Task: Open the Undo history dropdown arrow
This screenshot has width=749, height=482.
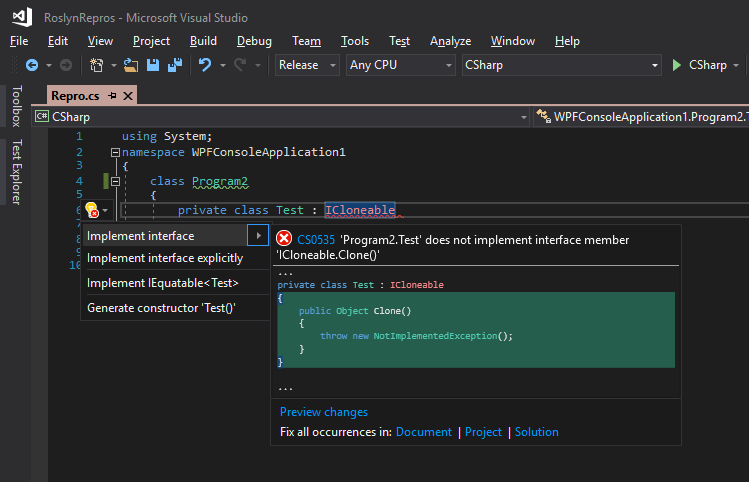Action: (x=223, y=65)
